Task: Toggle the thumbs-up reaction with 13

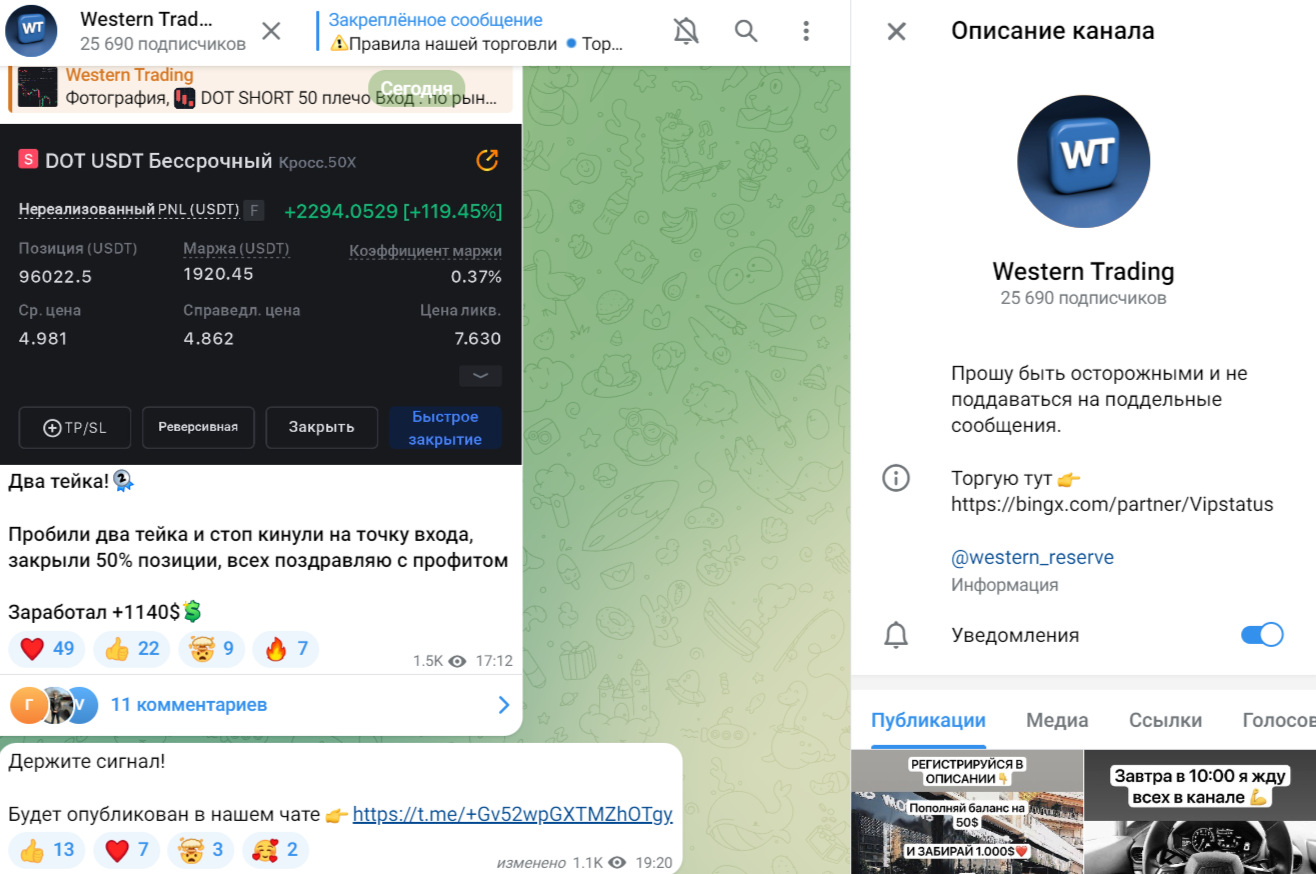Action: click(47, 850)
